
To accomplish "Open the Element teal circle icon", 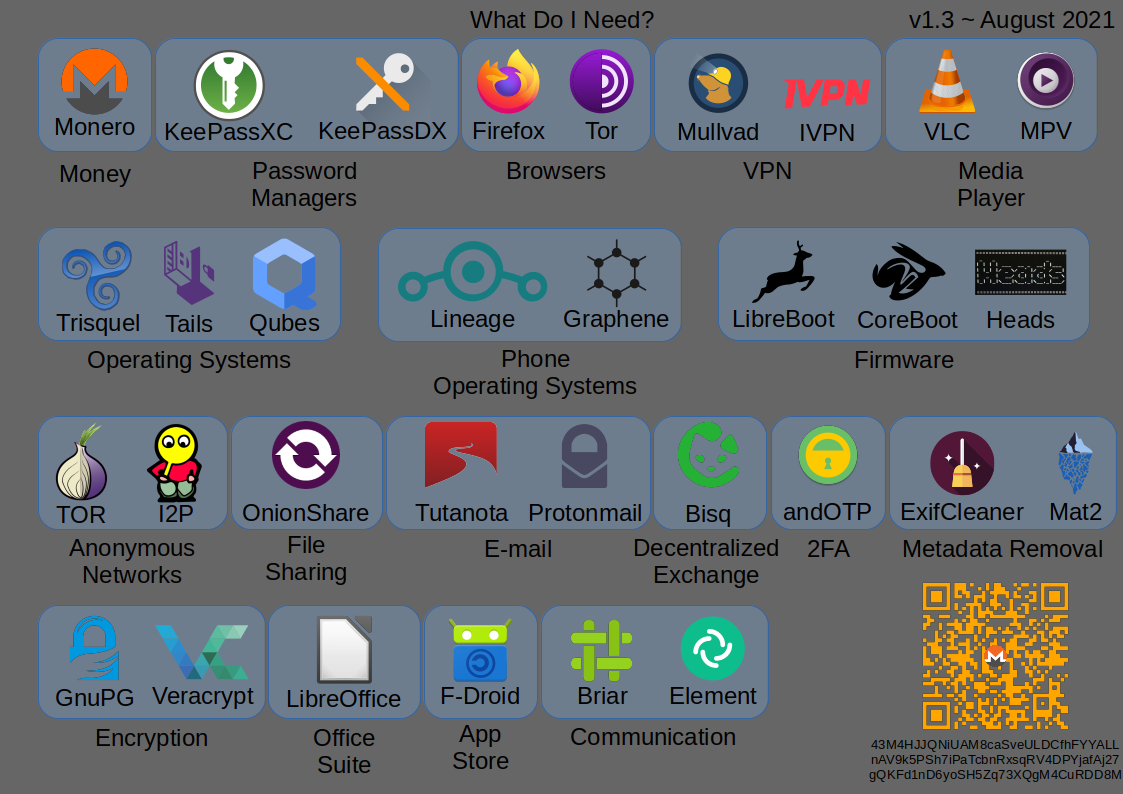I will coord(713,649).
